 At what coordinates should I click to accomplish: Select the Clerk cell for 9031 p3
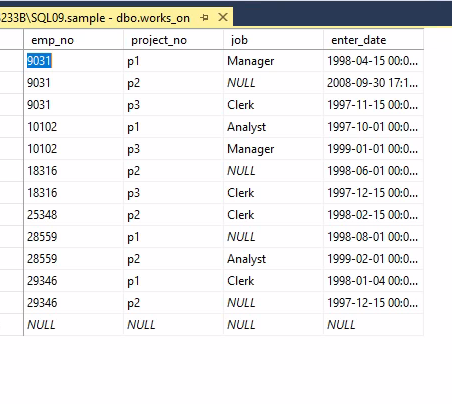point(273,105)
